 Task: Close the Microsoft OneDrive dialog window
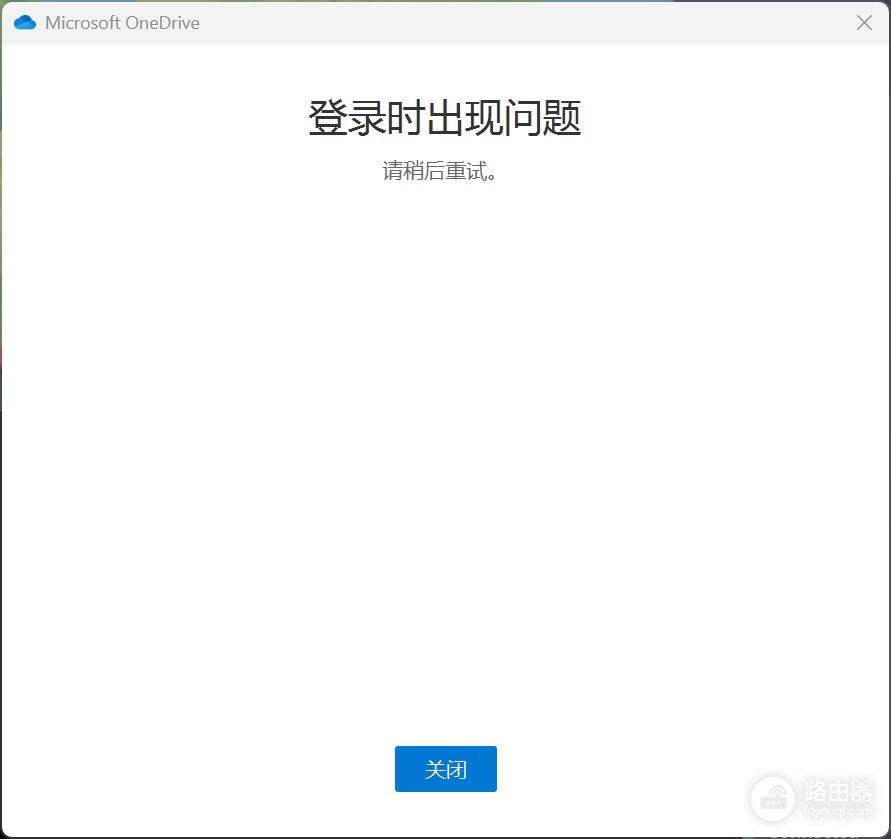(864, 23)
